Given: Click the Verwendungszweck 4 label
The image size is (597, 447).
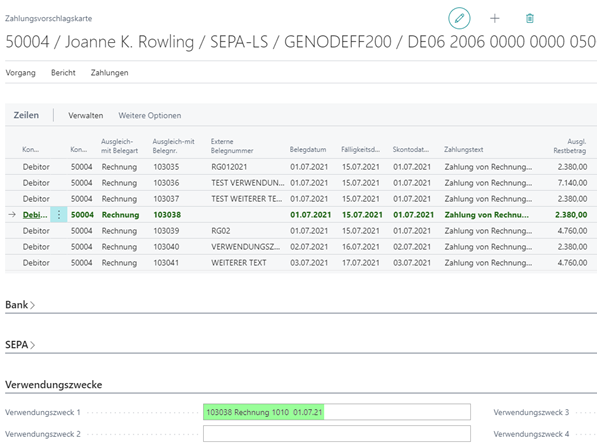Looking at the screenshot, I should (x=531, y=434).
